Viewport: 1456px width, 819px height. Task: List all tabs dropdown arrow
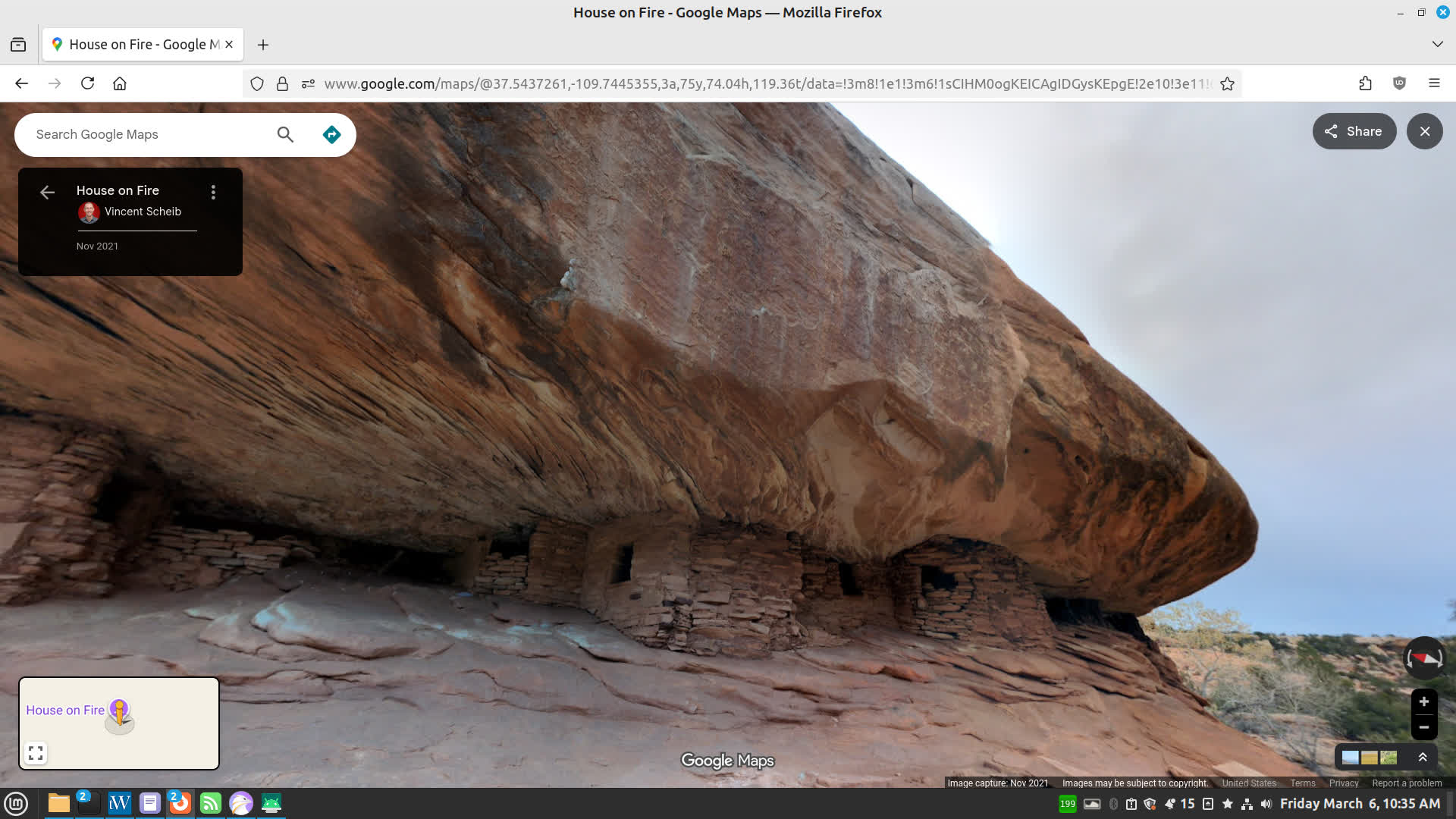click(x=1436, y=44)
